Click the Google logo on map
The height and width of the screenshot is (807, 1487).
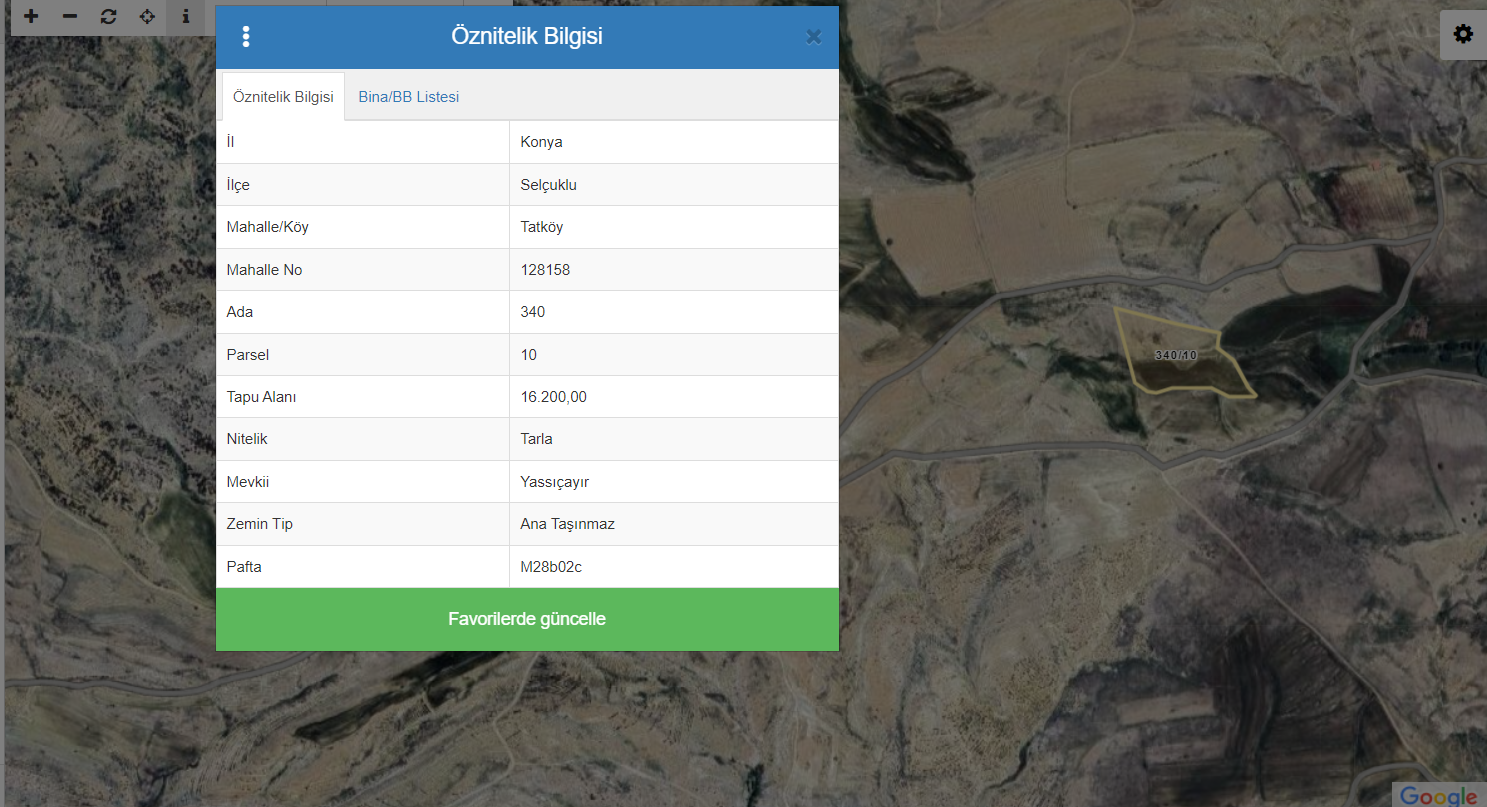[x=1438, y=795]
